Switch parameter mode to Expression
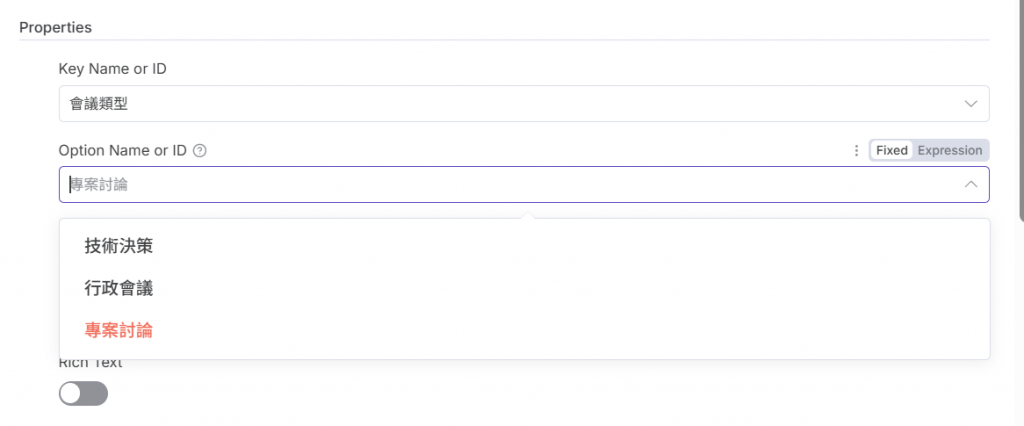Viewport: 1024px width, 426px height. tap(950, 151)
